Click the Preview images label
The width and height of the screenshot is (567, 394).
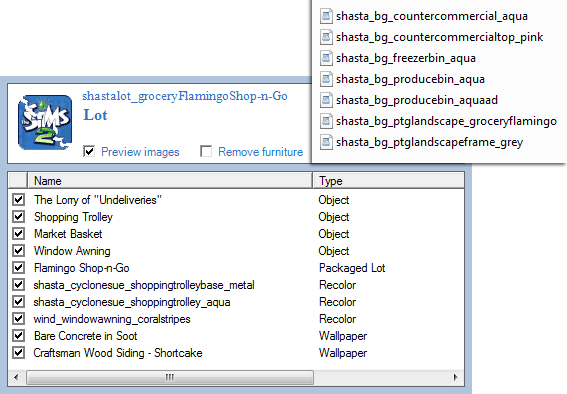140,152
